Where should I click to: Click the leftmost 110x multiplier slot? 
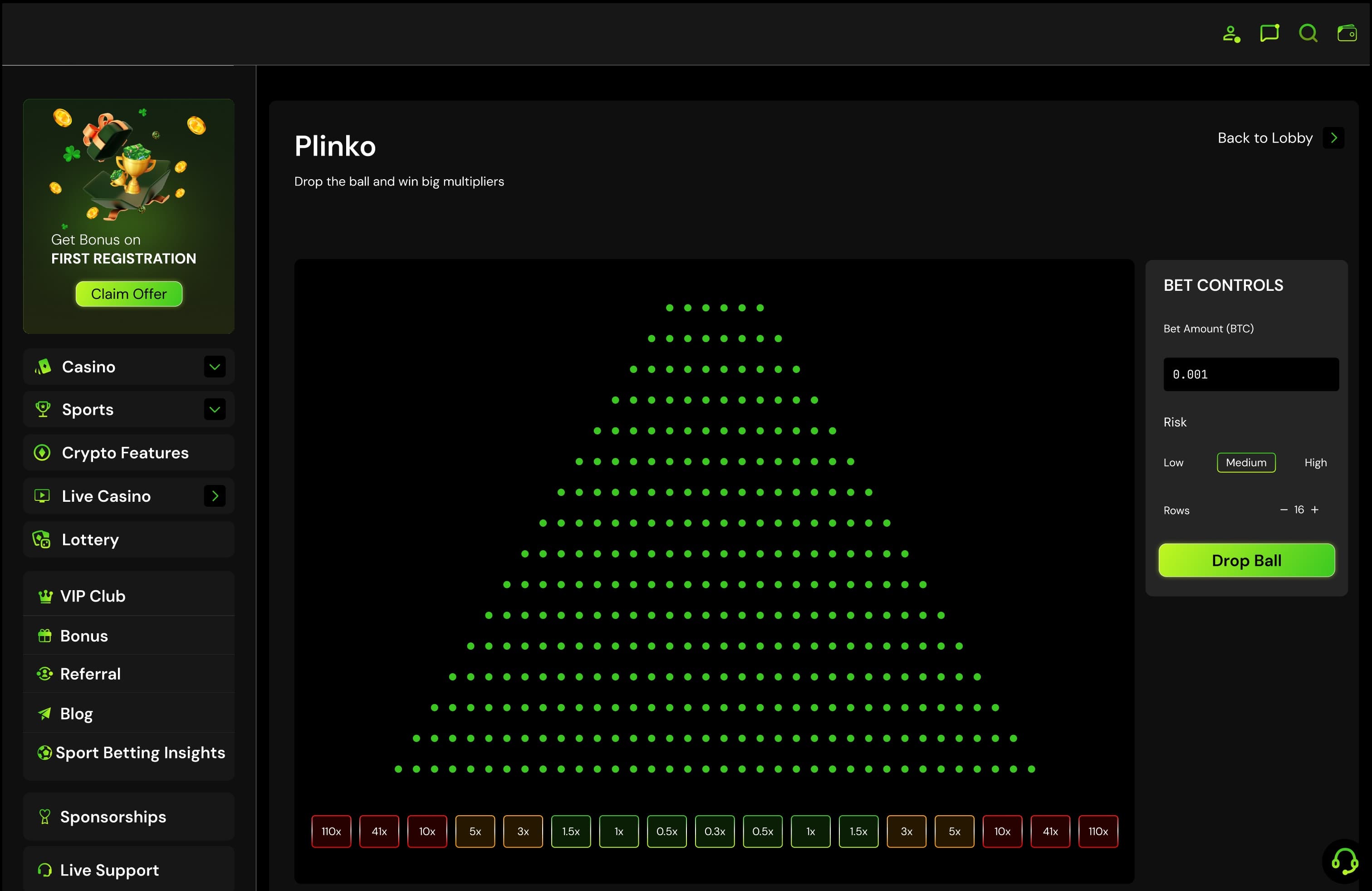[x=331, y=831]
